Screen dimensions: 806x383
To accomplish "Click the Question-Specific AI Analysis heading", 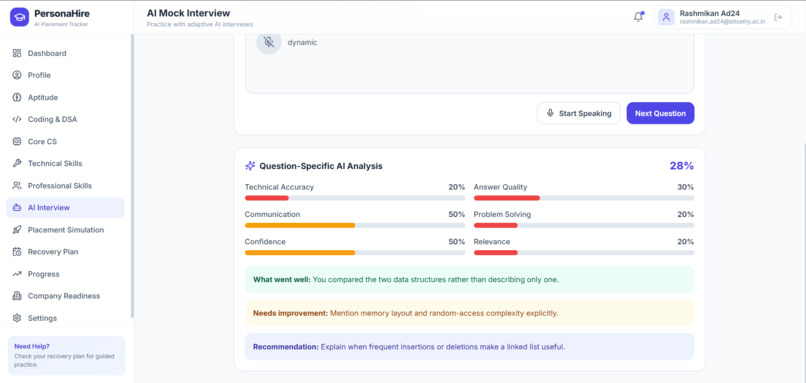I will click(321, 166).
